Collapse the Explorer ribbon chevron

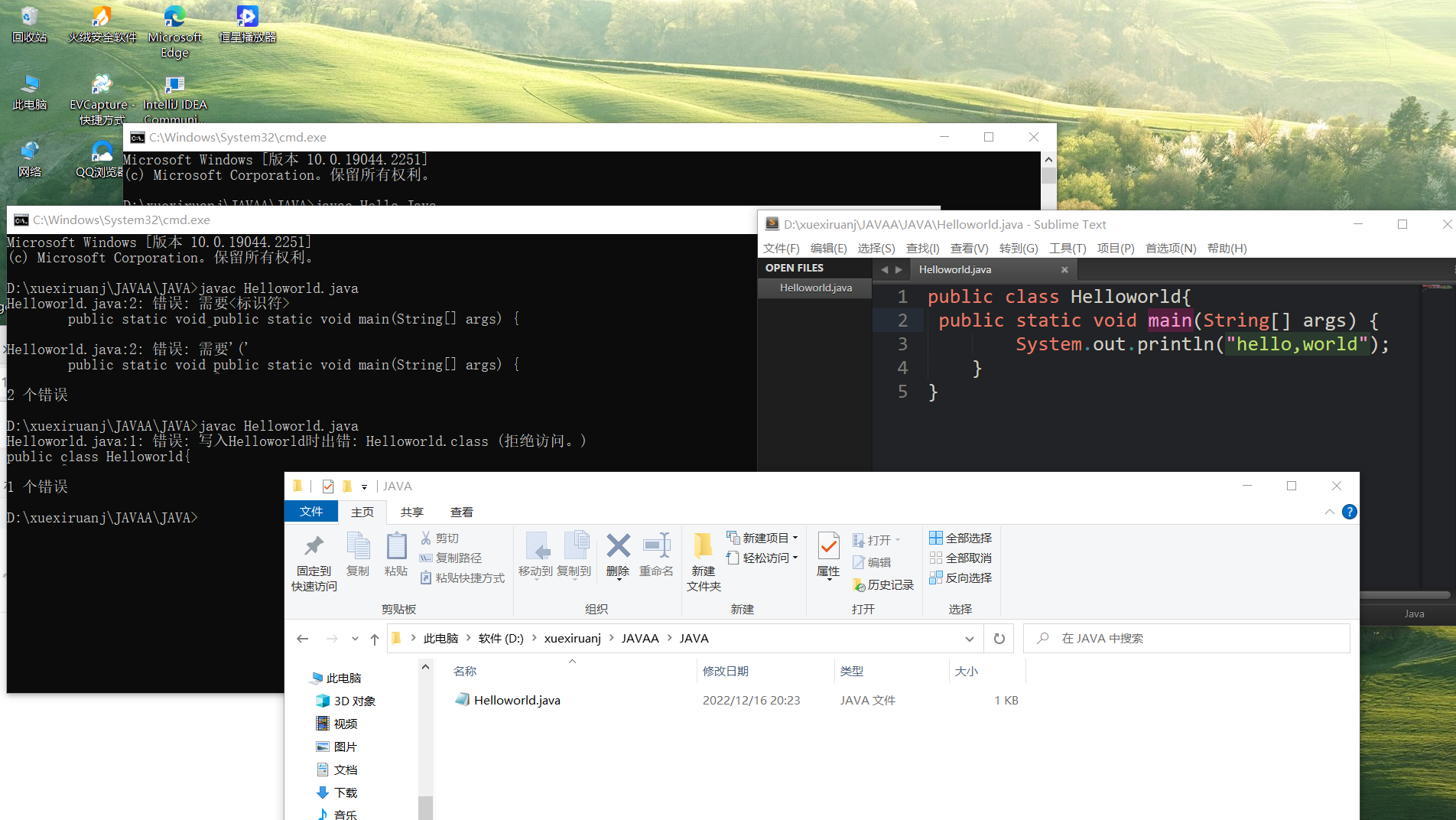click(1330, 512)
